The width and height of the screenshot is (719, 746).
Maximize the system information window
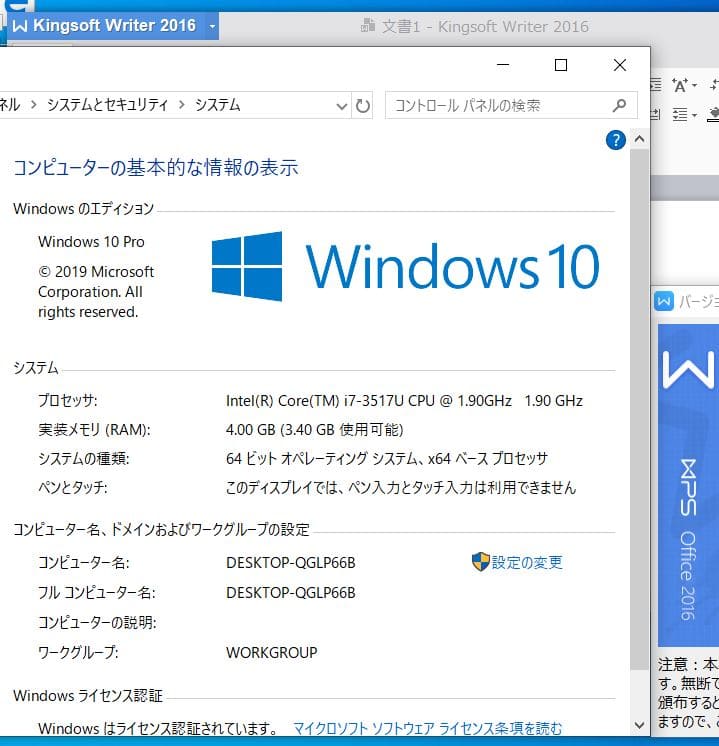click(x=561, y=66)
